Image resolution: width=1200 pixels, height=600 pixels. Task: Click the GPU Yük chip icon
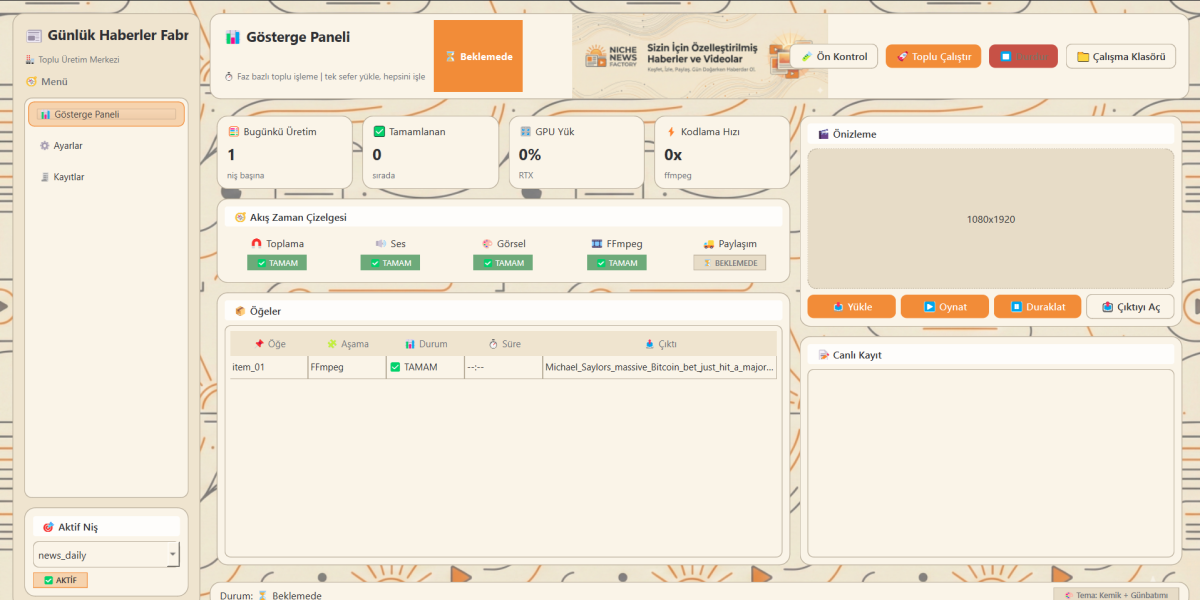525,132
